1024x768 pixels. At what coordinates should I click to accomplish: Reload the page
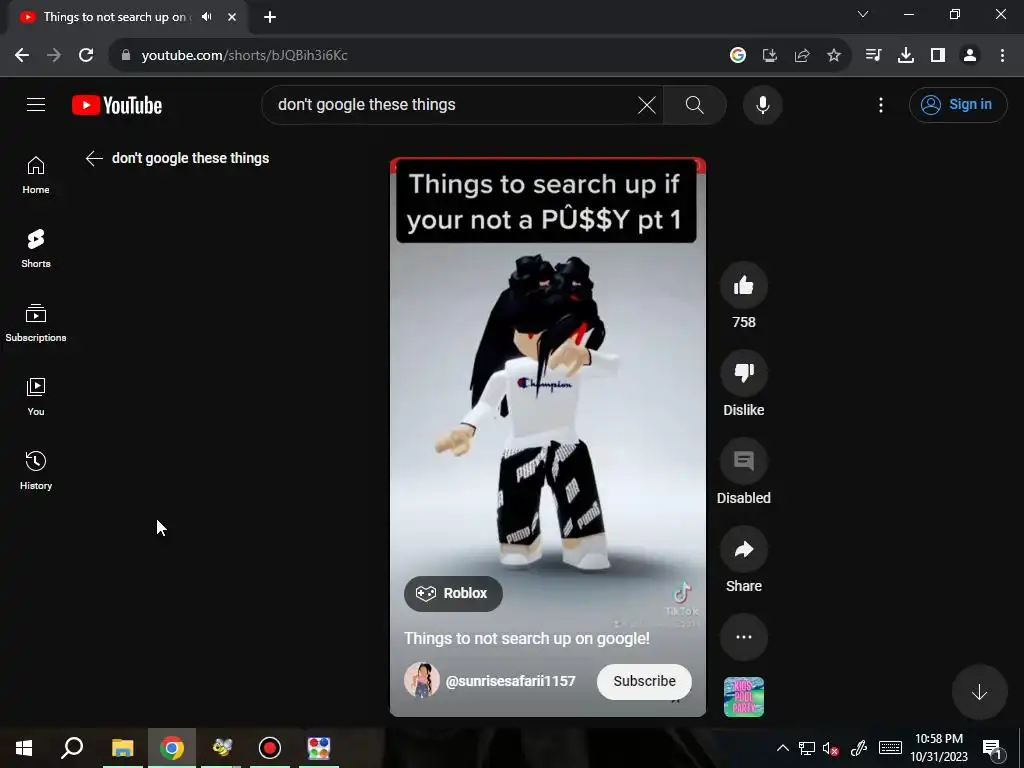pyautogui.click(x=86, y=56)
